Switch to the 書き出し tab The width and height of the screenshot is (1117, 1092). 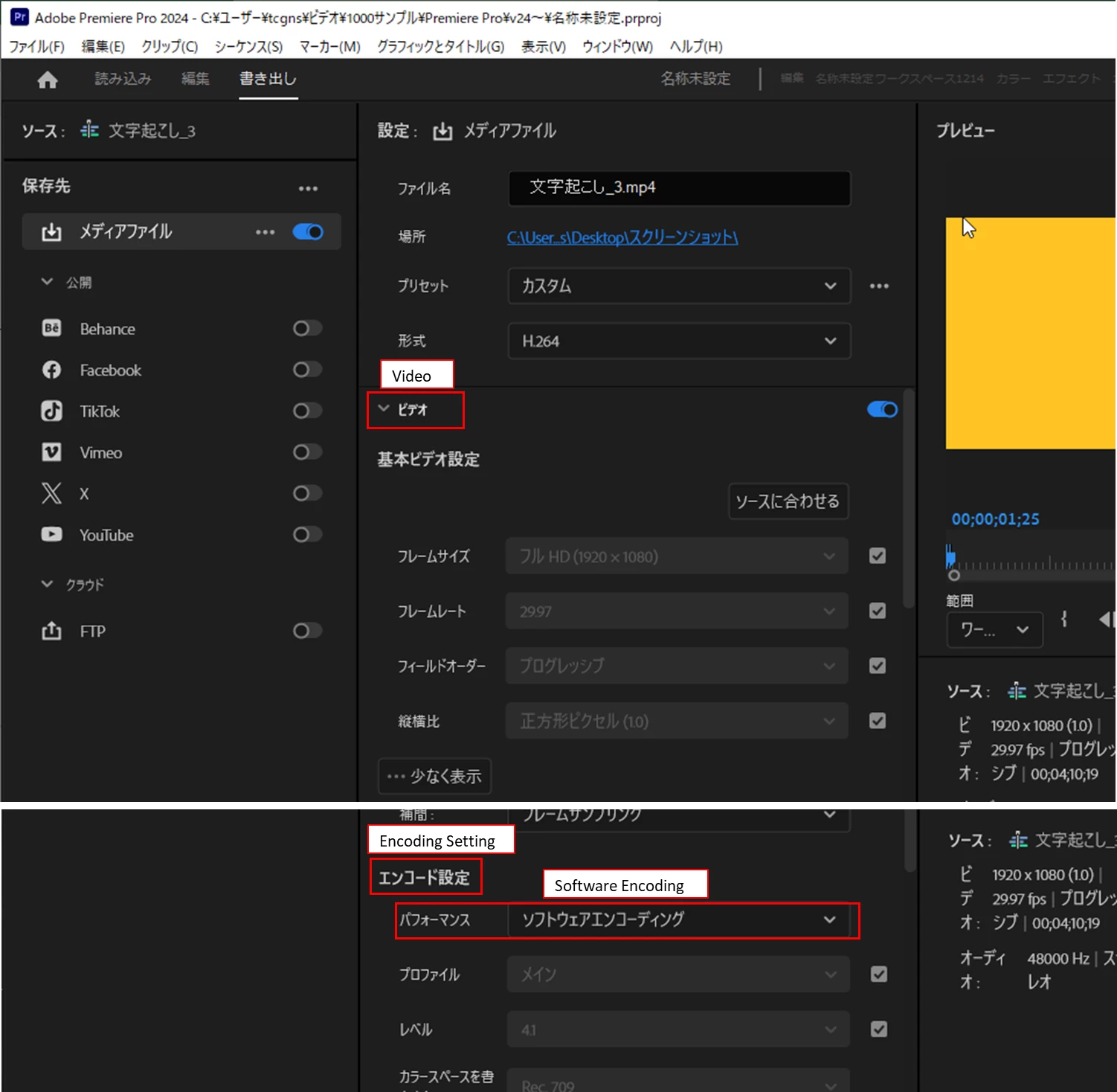click(268, 79)
